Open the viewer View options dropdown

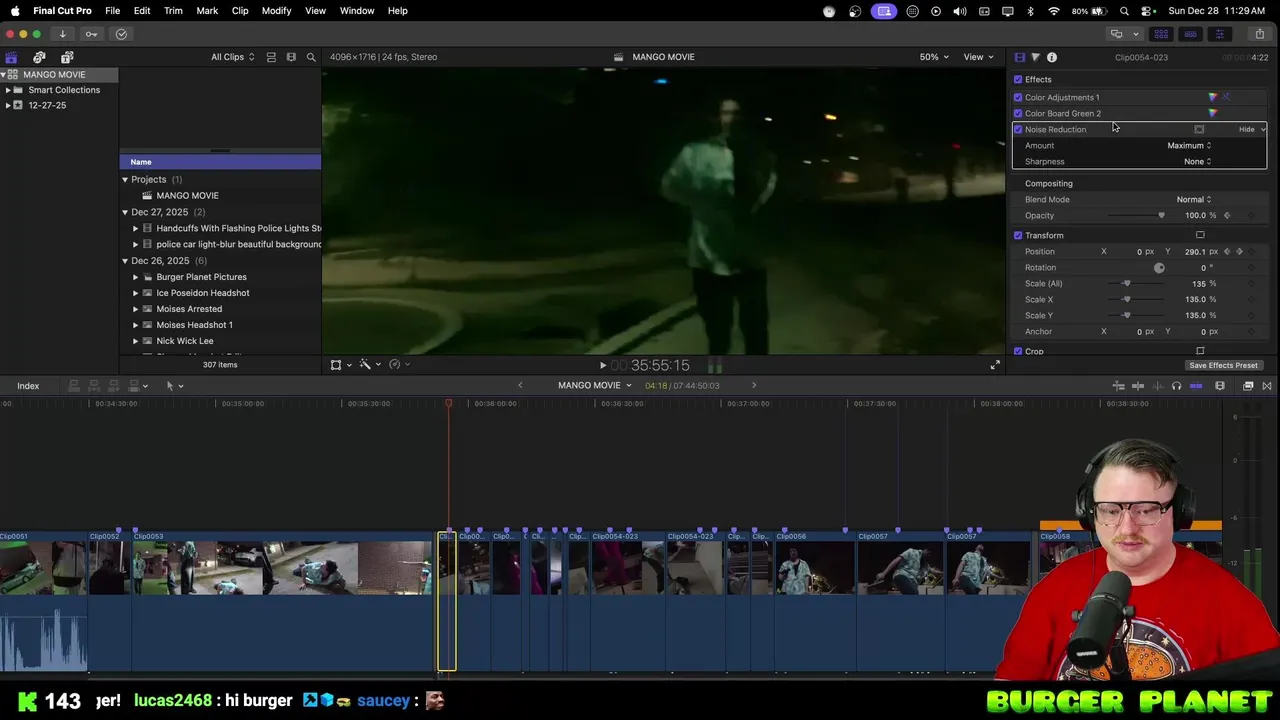pyautogui.click(x=978, y=57)
